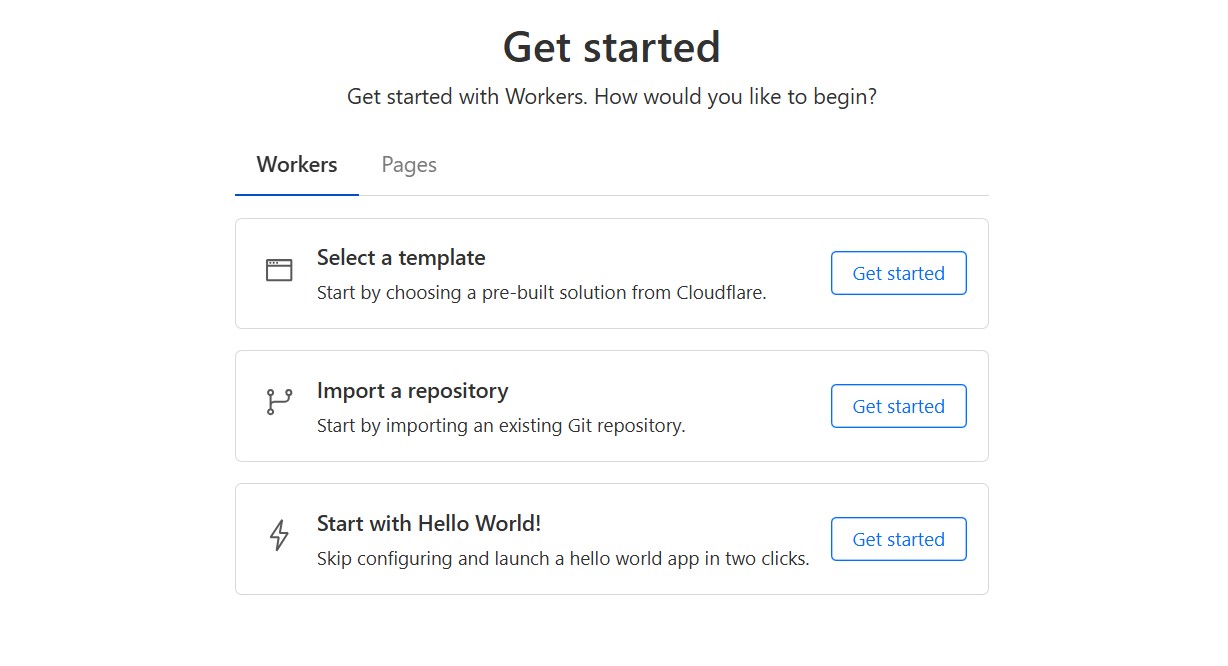The image size is (1228, 666).
Task: Click the Select a template heading text
Action: [x=400, y=257]
